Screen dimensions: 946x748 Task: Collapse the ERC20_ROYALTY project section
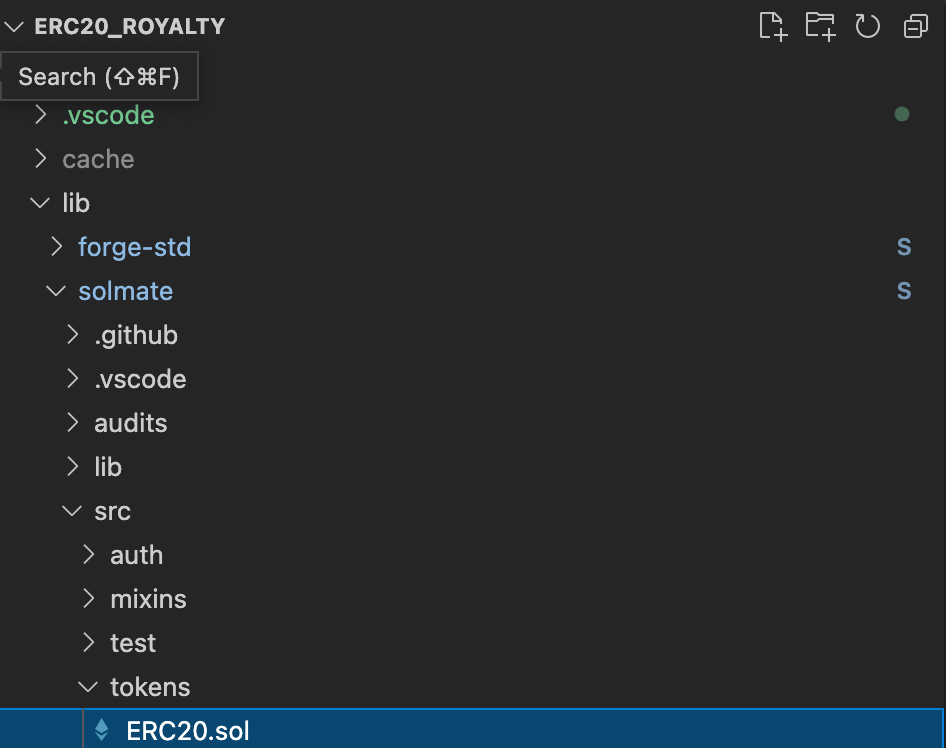pyautogui.click(x=14, y=27)
